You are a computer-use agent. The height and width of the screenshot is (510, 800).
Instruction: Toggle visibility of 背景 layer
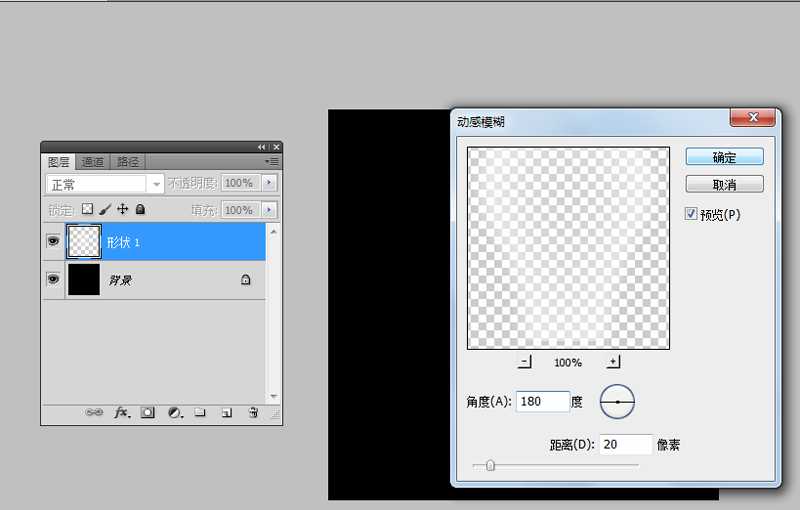coord(53,280)
